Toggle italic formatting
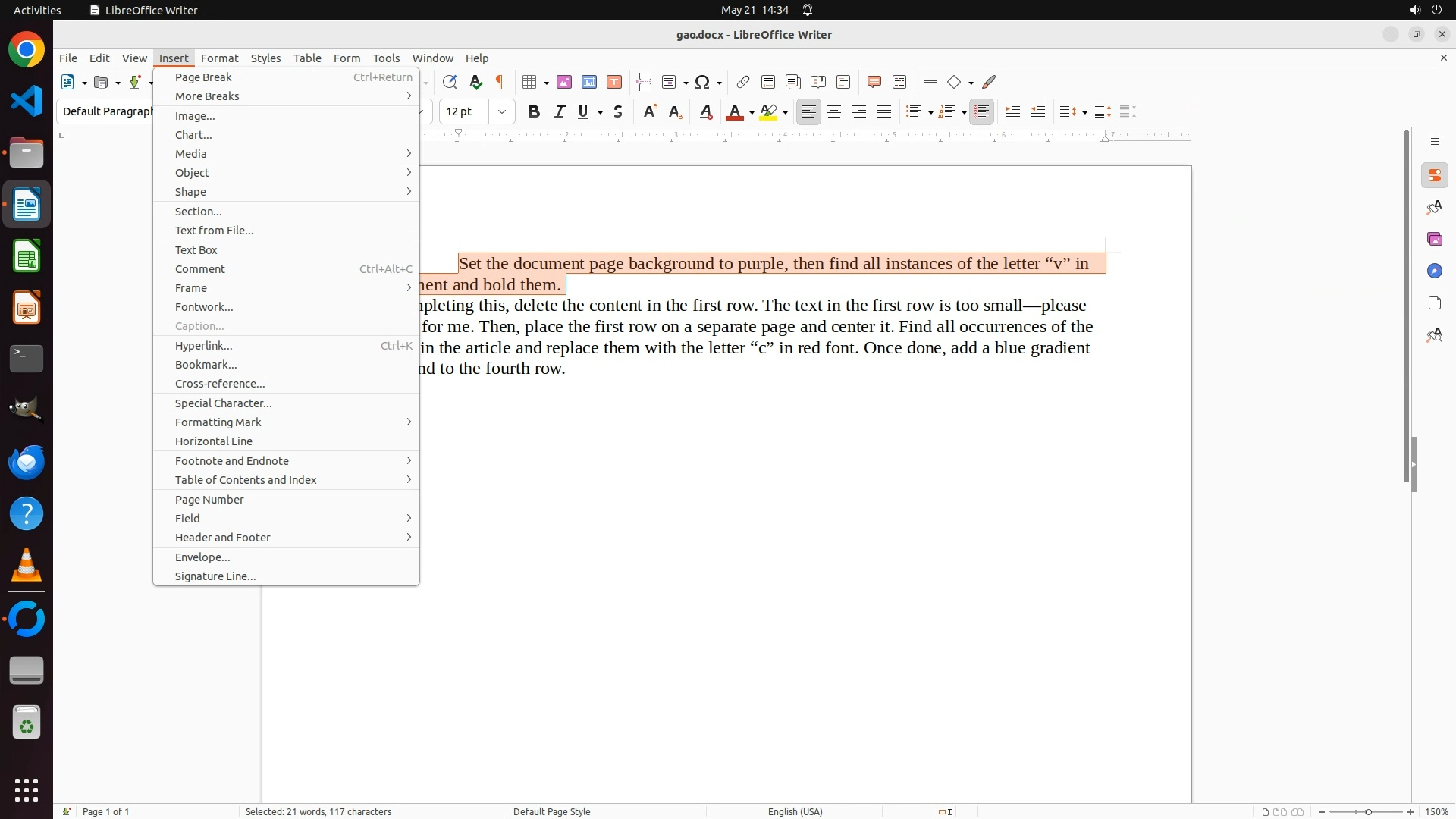This screenshot has width=1456, height=819. (559, 111)
